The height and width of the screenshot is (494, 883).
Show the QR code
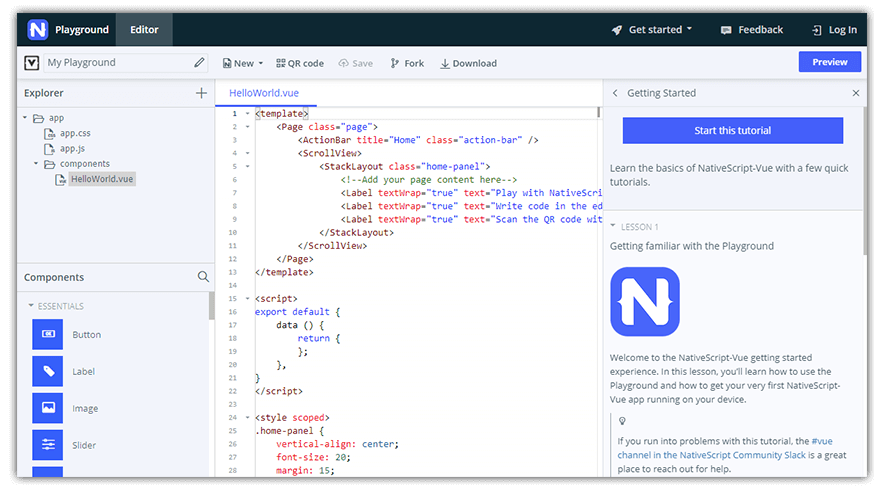click(x=300, y=63)
